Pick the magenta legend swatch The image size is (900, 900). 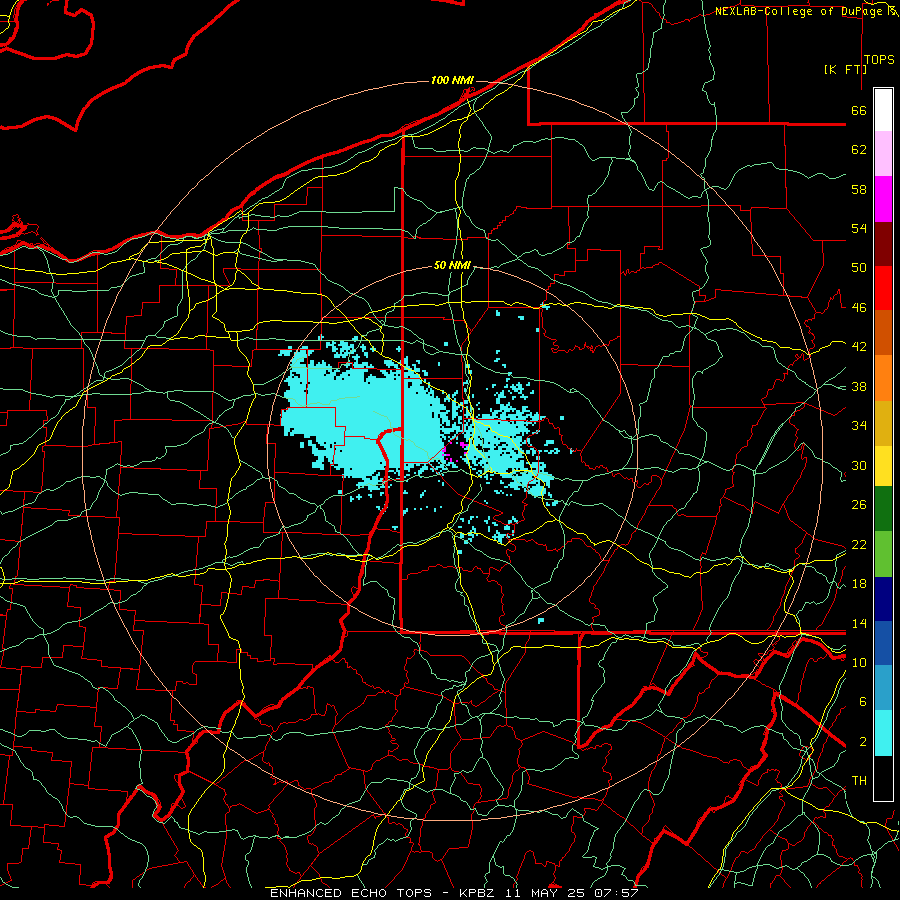tap(883, 199)
